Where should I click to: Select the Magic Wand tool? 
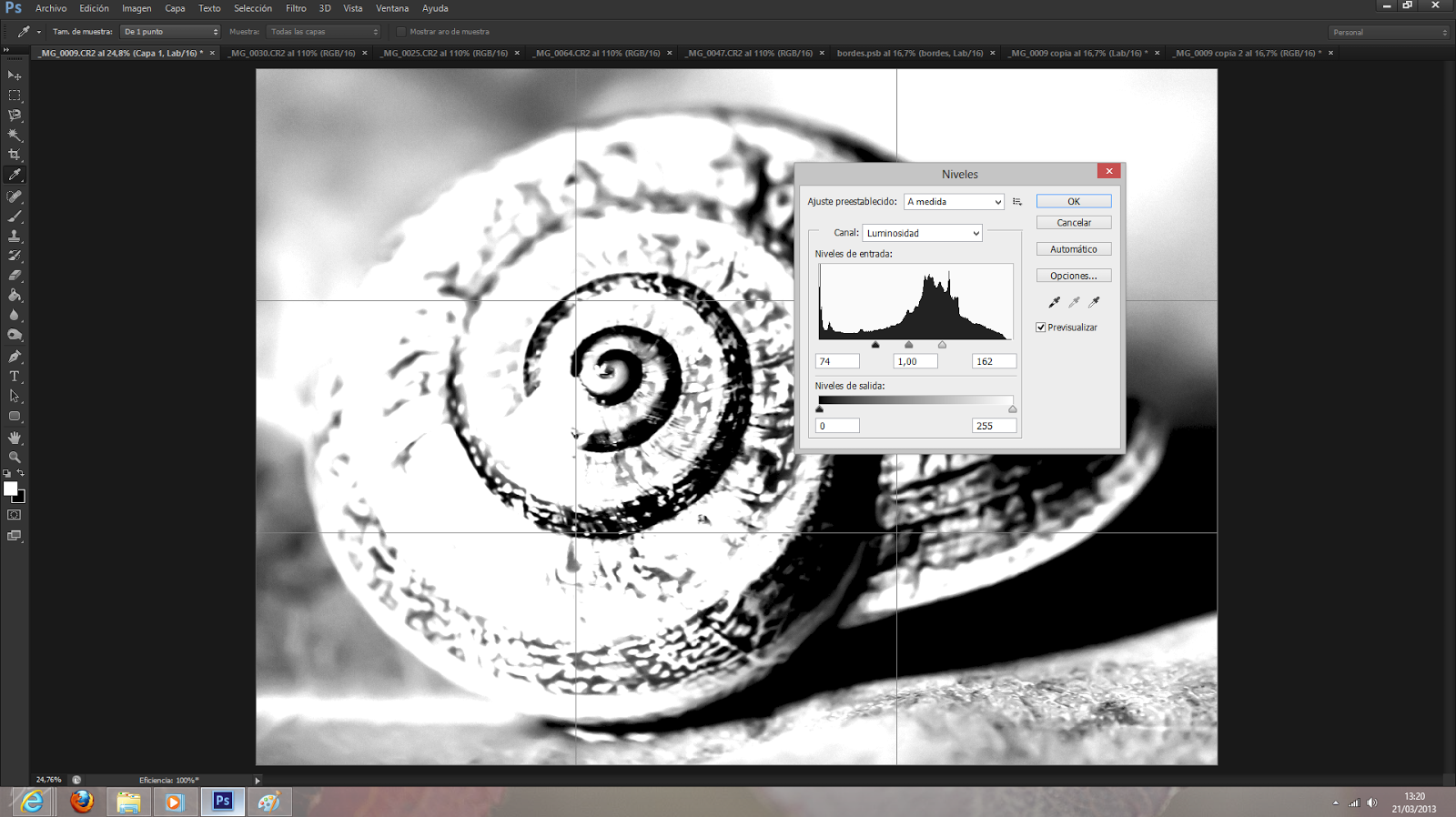point(15,136)
